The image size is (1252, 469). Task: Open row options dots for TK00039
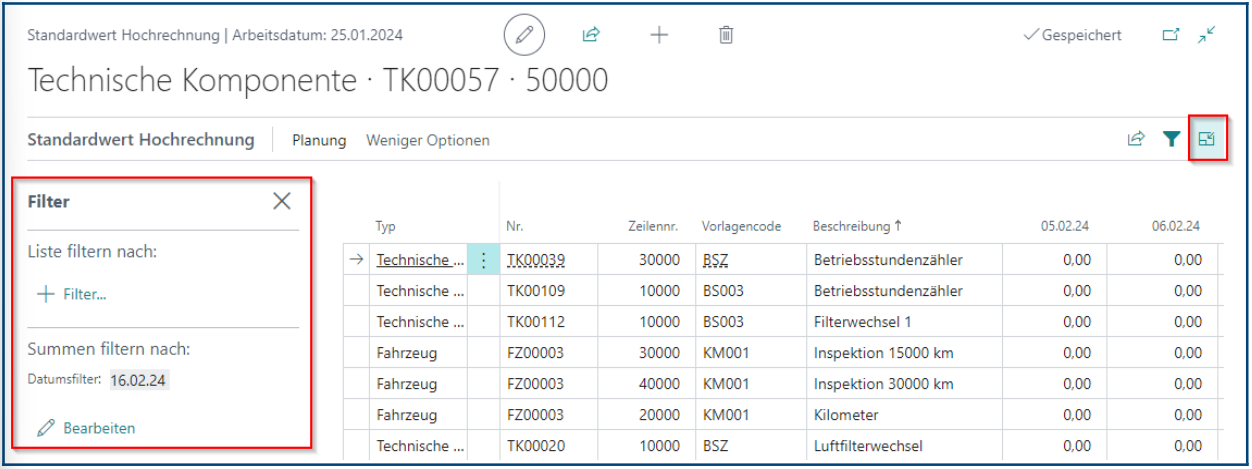pos(484,260)
